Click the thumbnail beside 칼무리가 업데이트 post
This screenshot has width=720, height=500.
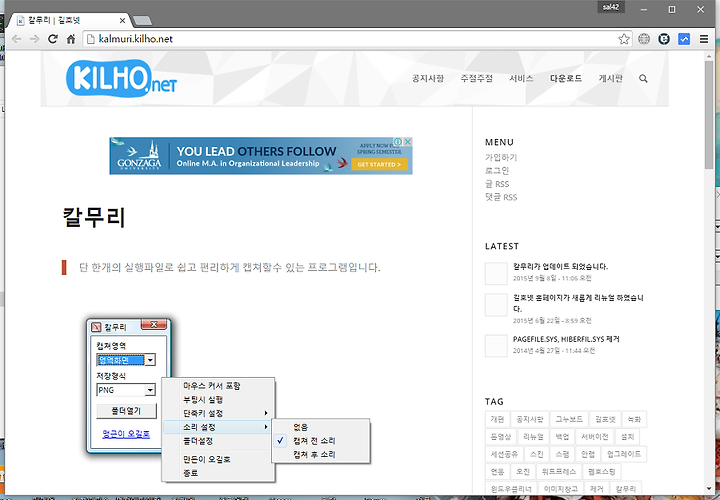tap(496, 274)
